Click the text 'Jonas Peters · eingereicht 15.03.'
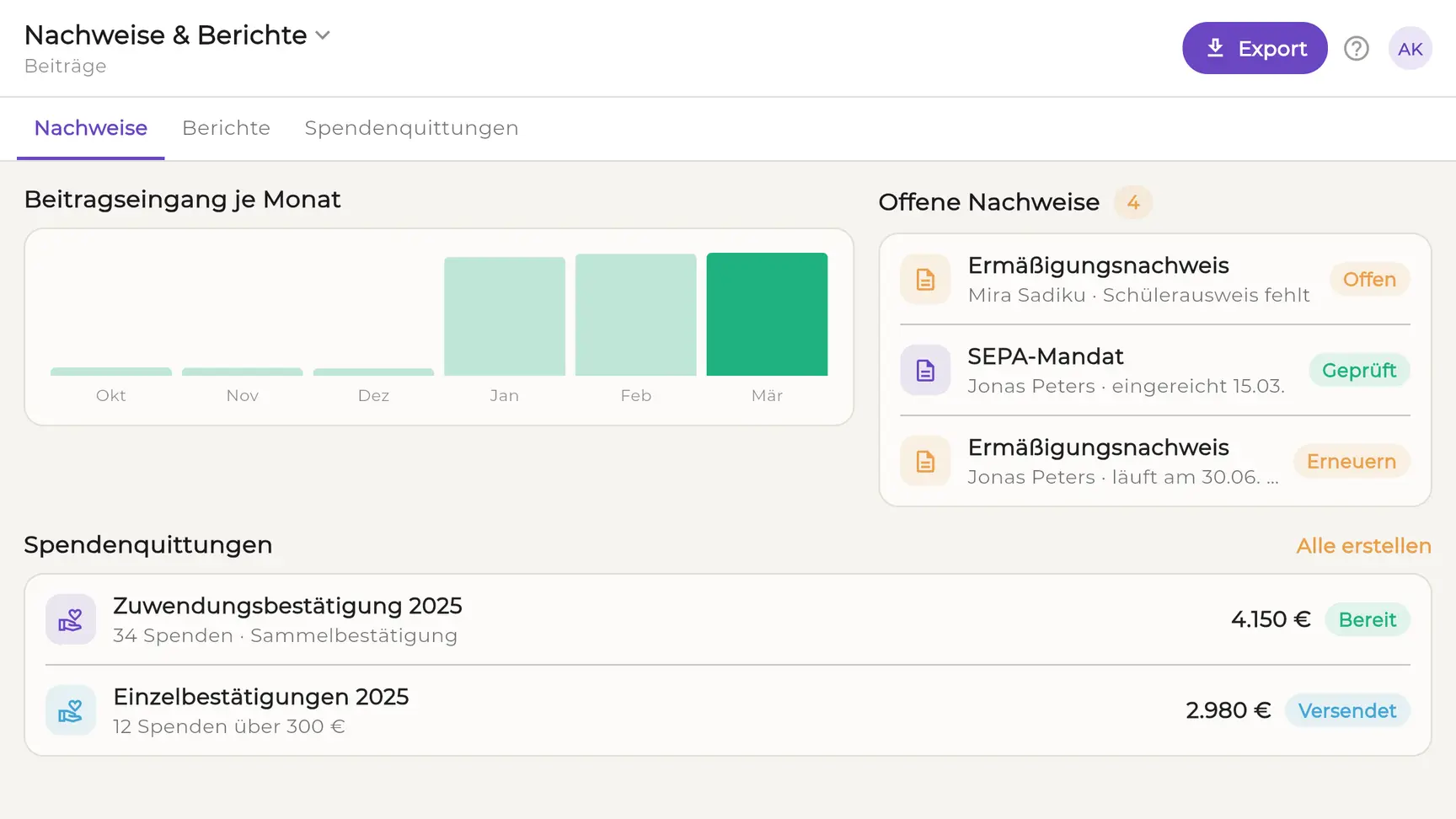This screenshot has height=819, width=1456. pos(1126,386)
